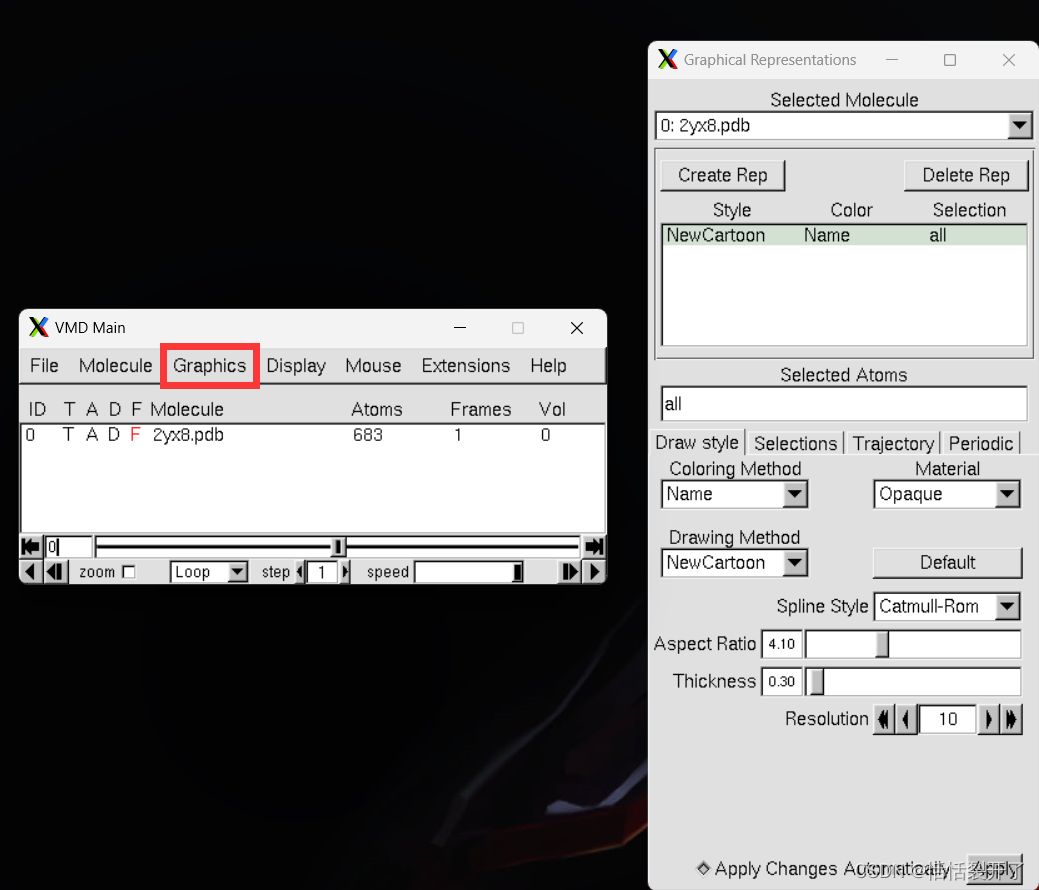The image size is (1039, 890).
Task: Toggle the D display flag for 2yx8.pdb
Action: tap(113, 435)
